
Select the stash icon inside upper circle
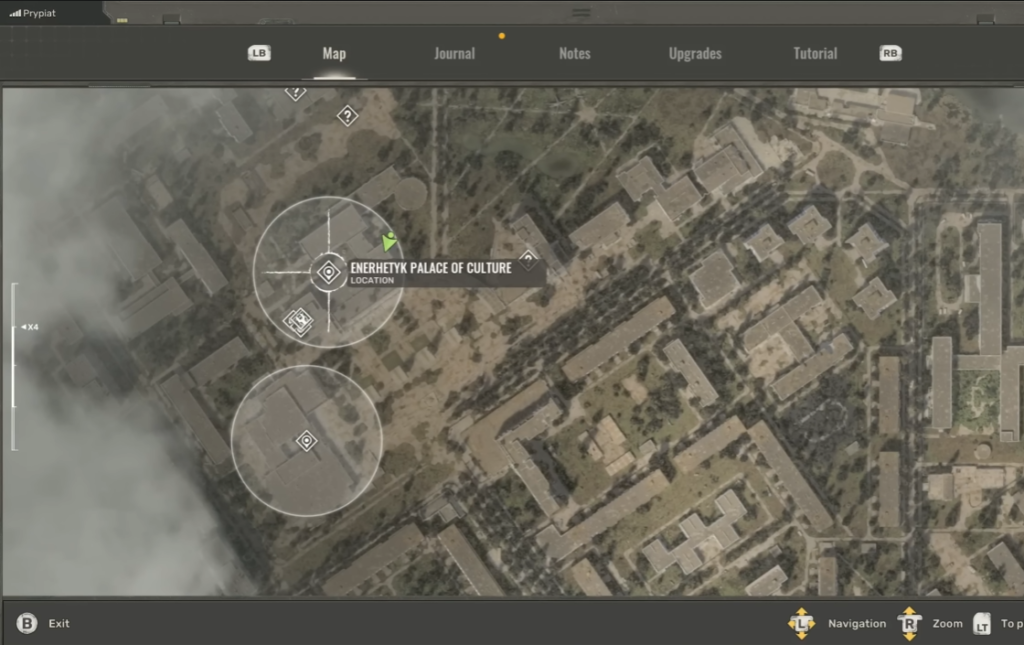point(298,320)
